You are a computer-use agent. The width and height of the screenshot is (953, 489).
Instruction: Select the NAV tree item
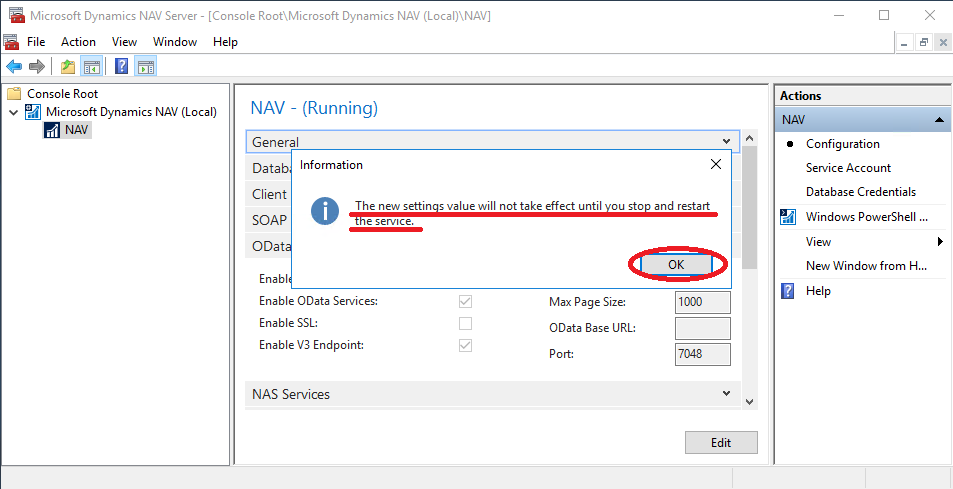click(76, 129)
